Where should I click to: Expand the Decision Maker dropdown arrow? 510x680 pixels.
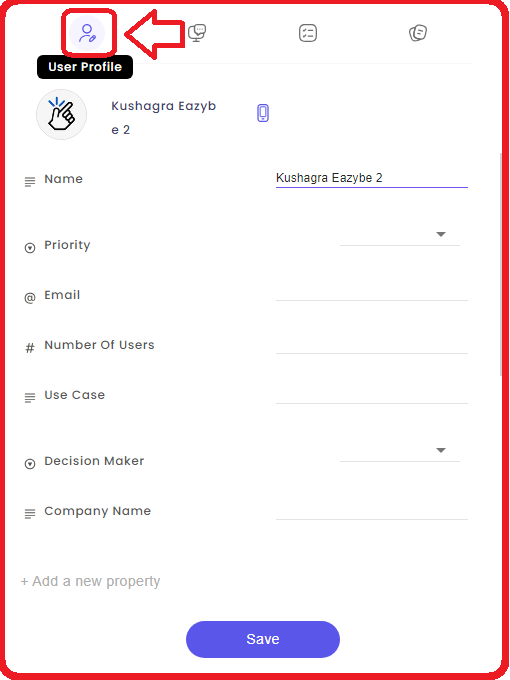(441, 451)
